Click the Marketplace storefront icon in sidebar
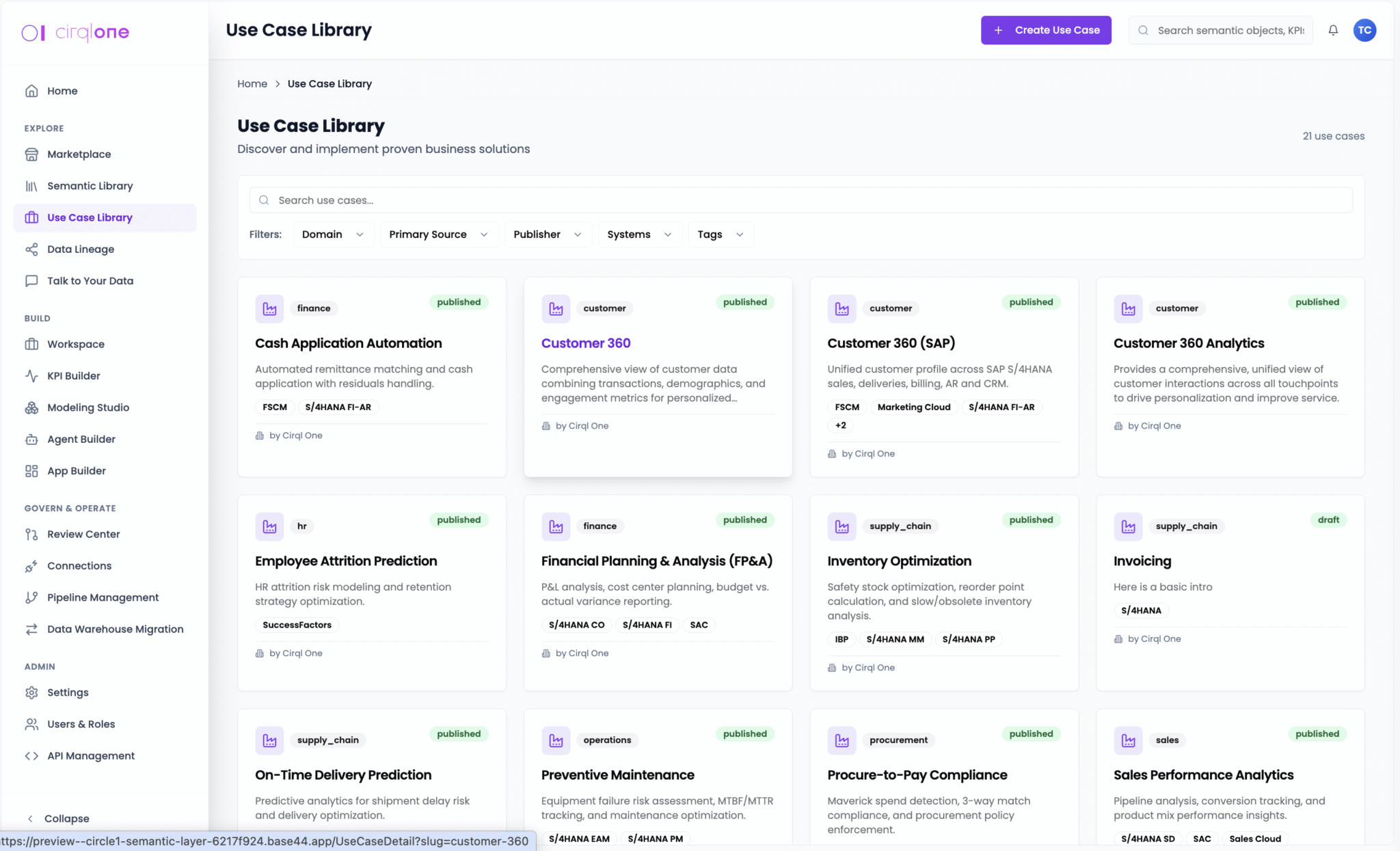Screen dimensions: 1400x851 point(31,154)
